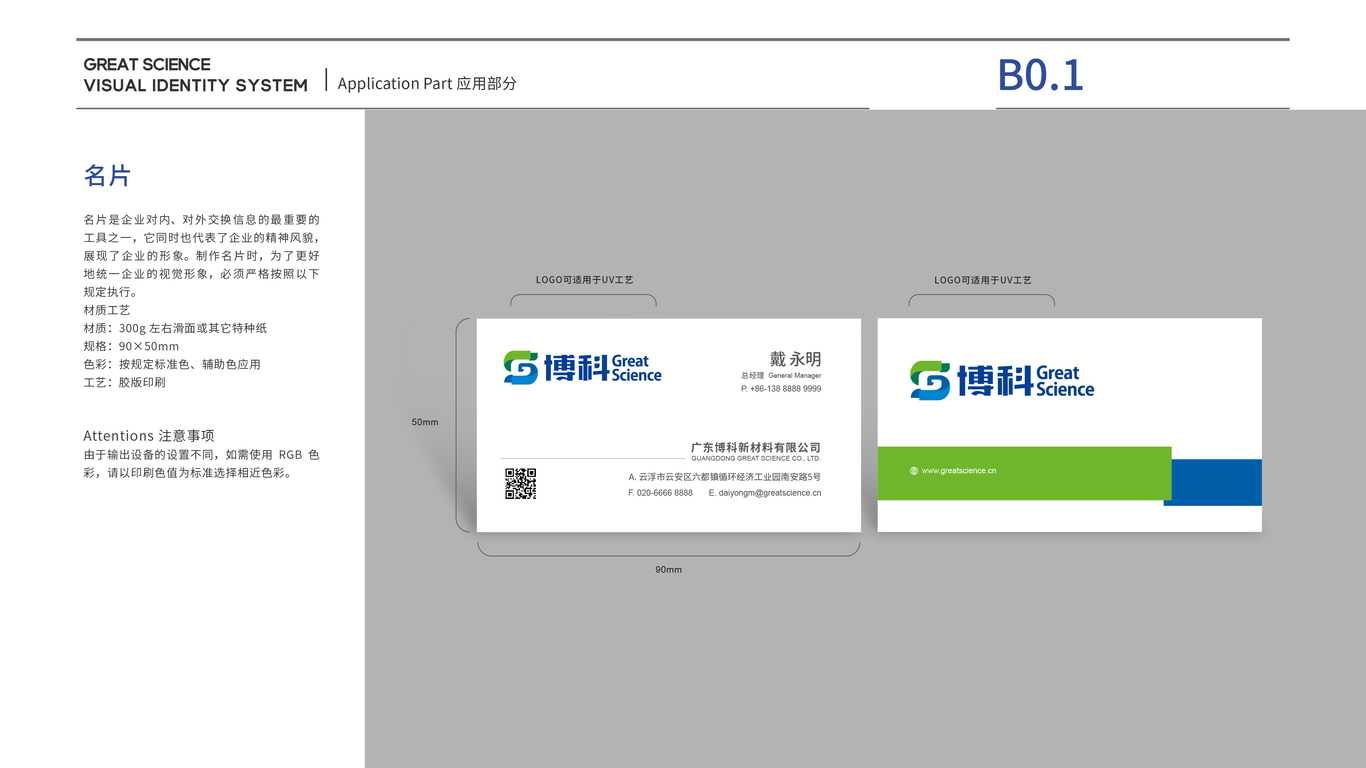Viewport: 1366px width, 768px height.
Task: Click the GREAT SCIENCE header title
Action: [x=147, y=64]
